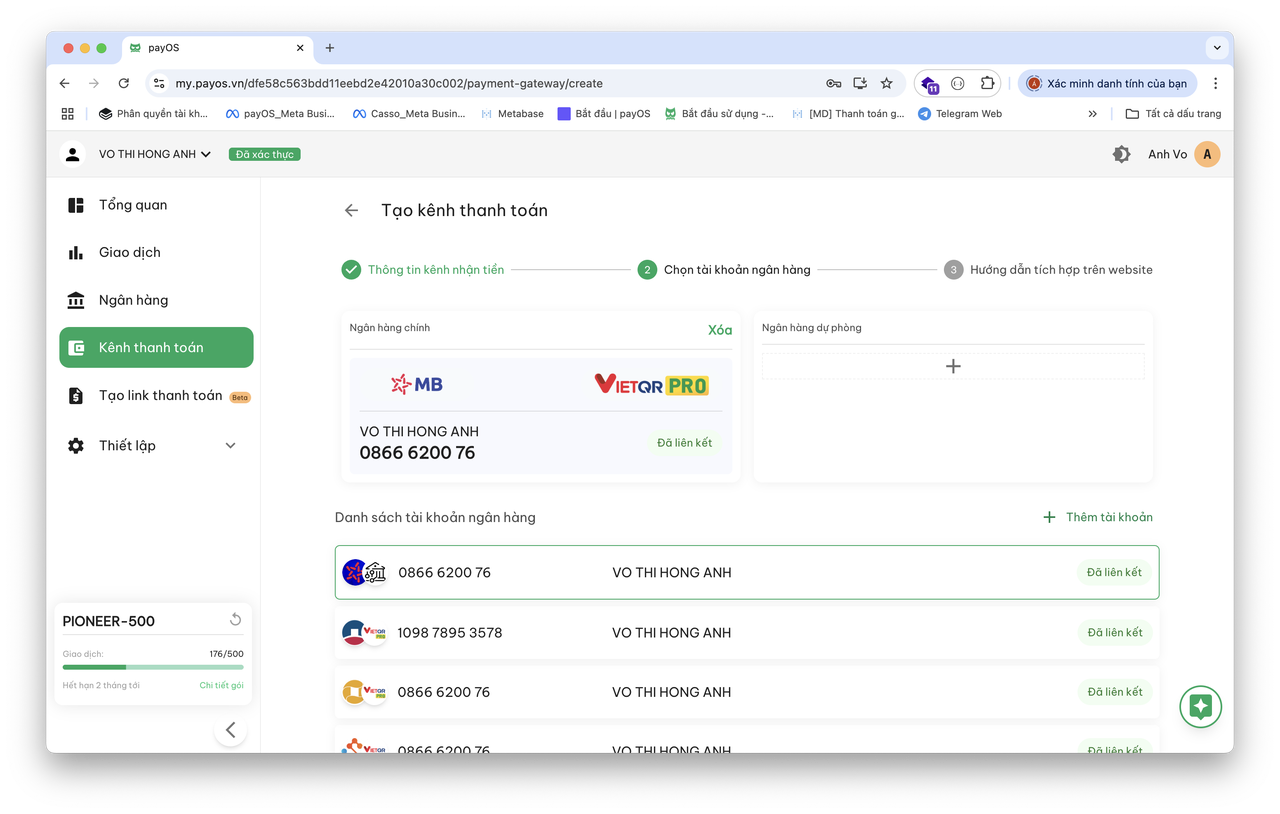Viewport: 1280px width, 814px height.
Task: Go to step Thông tin kênh nhận tiền
Action: pyautogui.click(x=422, y=270)
